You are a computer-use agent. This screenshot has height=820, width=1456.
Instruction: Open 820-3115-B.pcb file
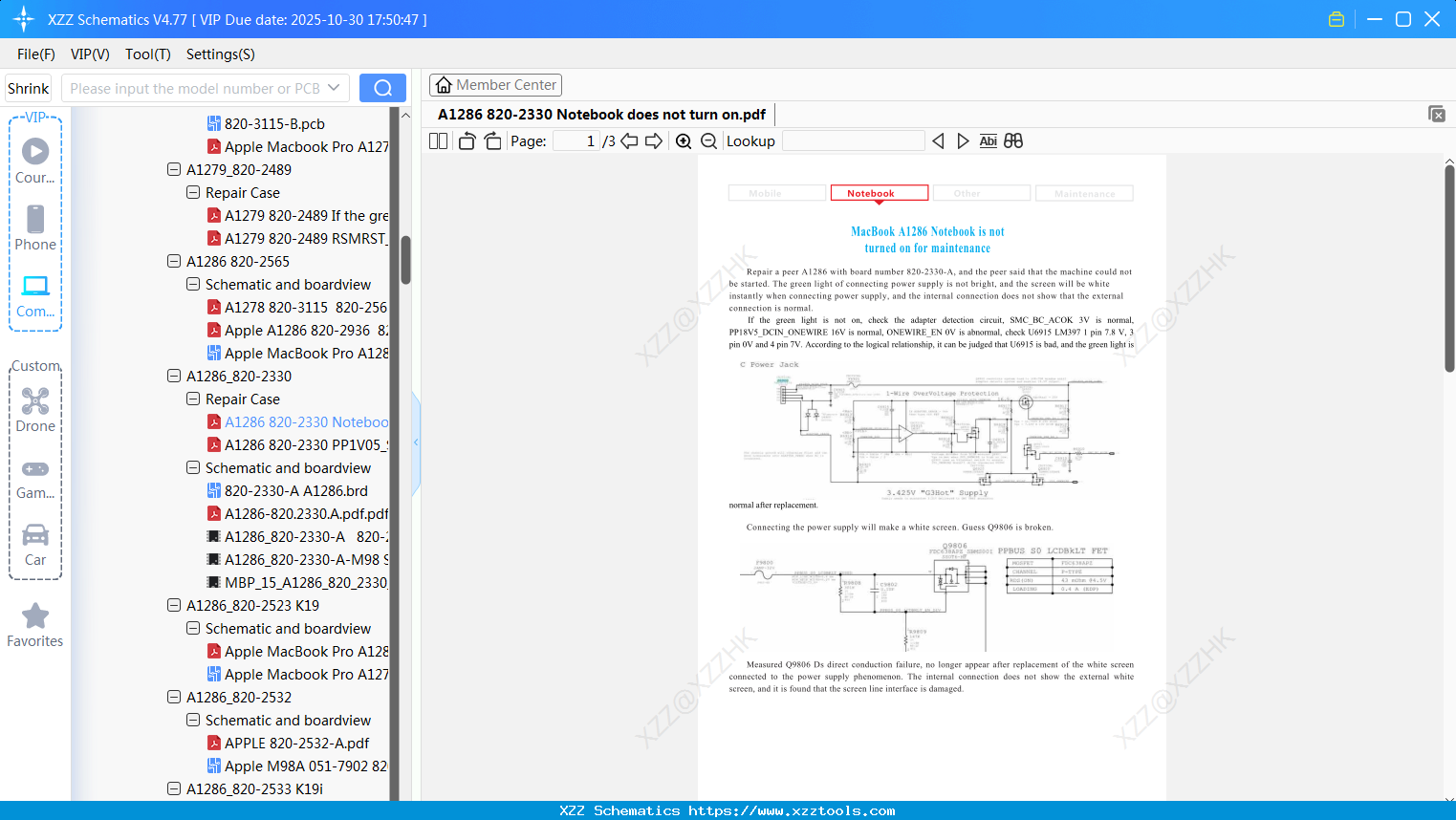click(x=274, y=123)
